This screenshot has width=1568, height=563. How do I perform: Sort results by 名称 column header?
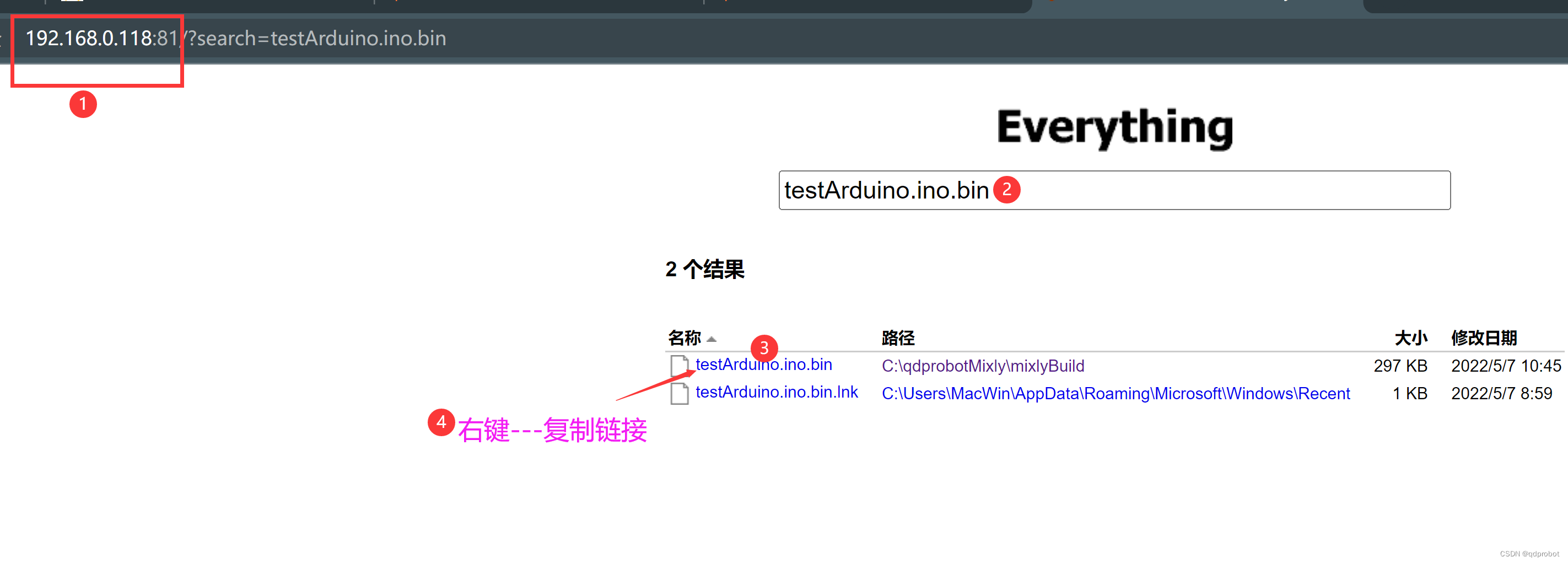click(684, 337)
